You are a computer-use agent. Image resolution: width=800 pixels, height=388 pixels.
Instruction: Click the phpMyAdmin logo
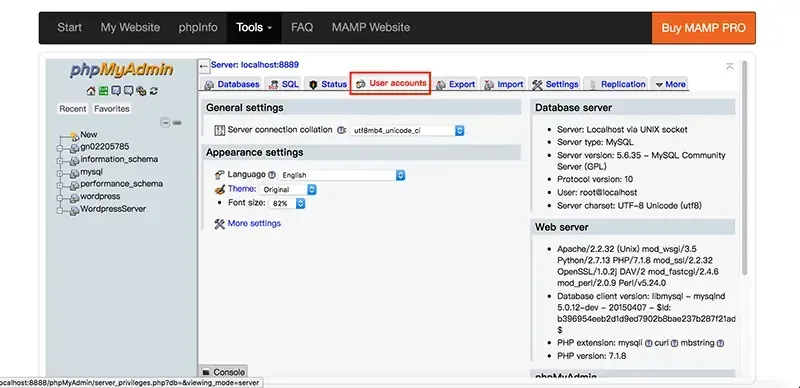point(121,70)
